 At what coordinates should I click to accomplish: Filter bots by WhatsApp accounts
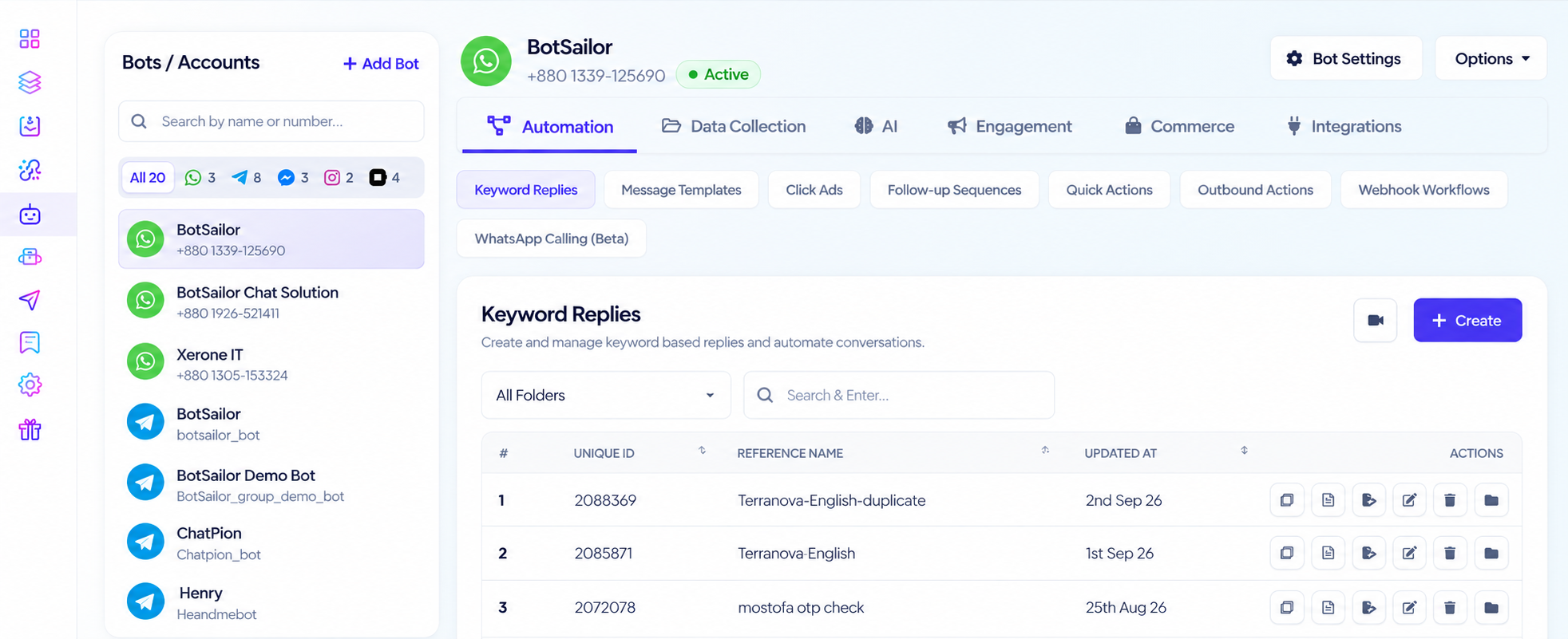click(200, 178)
